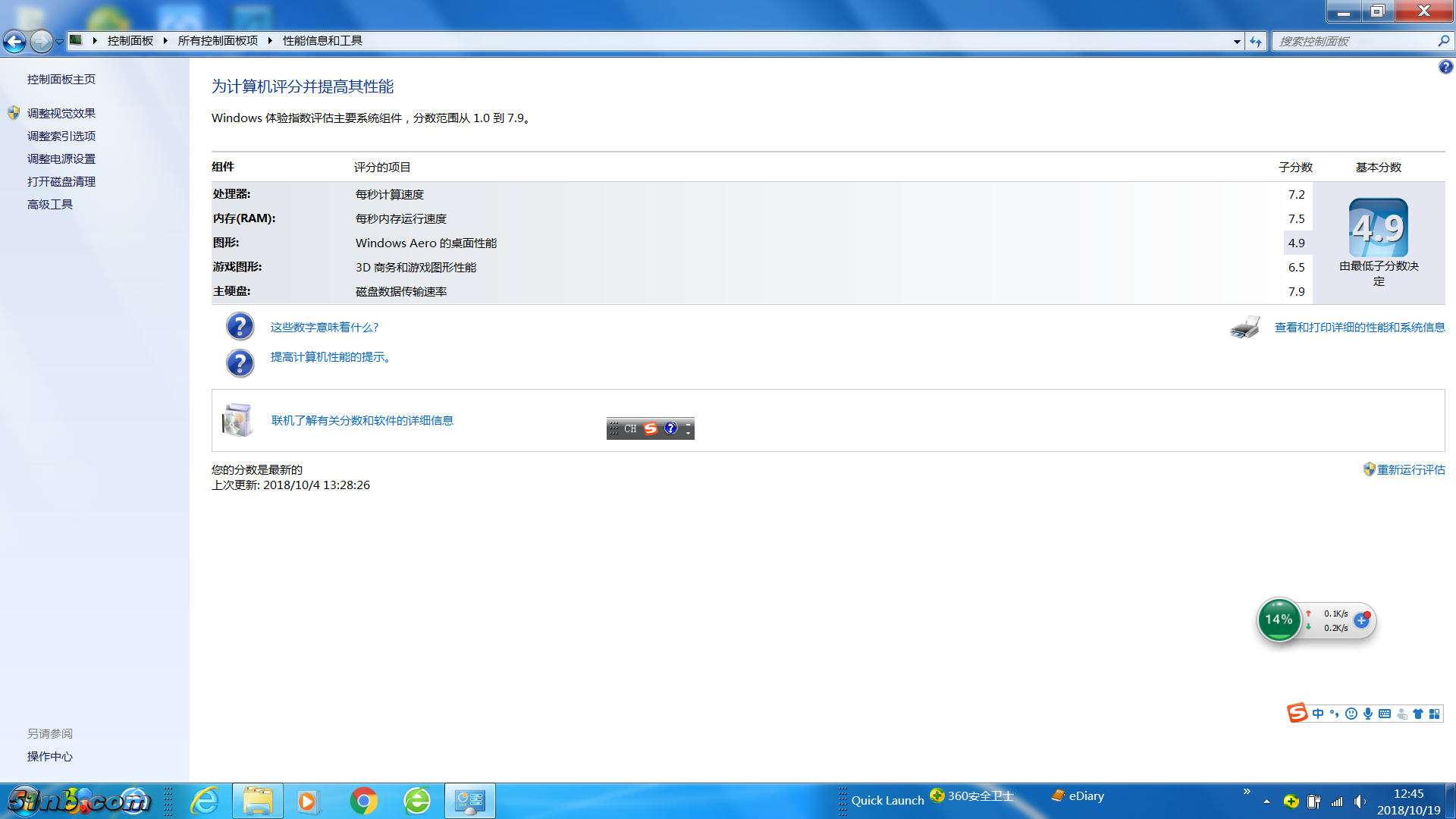Open the address bar history dropdown arrow

click(x=1237, y=42)
